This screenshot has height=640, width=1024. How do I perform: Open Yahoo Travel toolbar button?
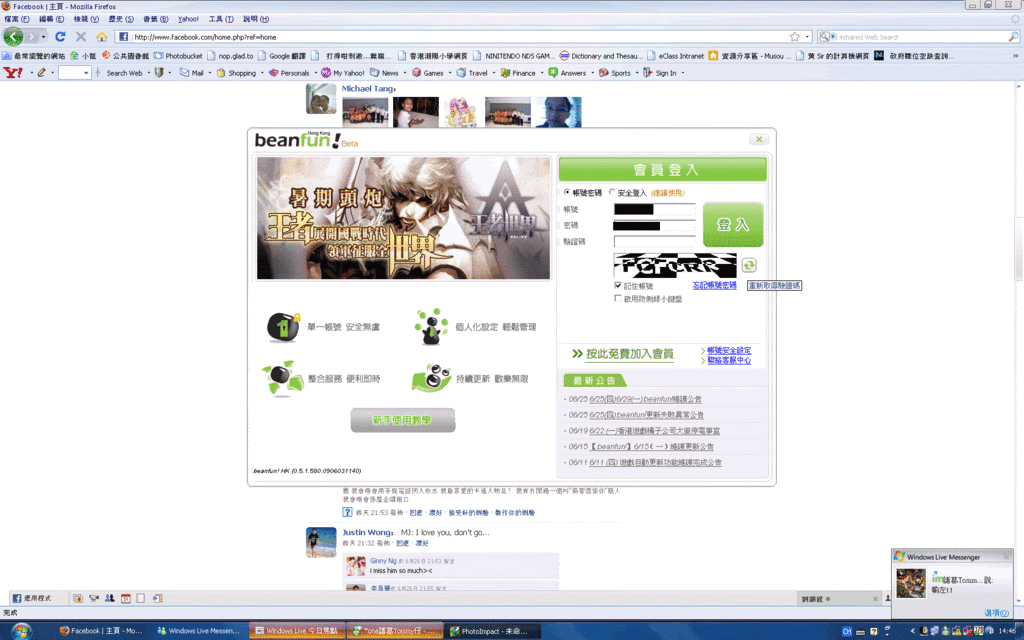[472, 73]
